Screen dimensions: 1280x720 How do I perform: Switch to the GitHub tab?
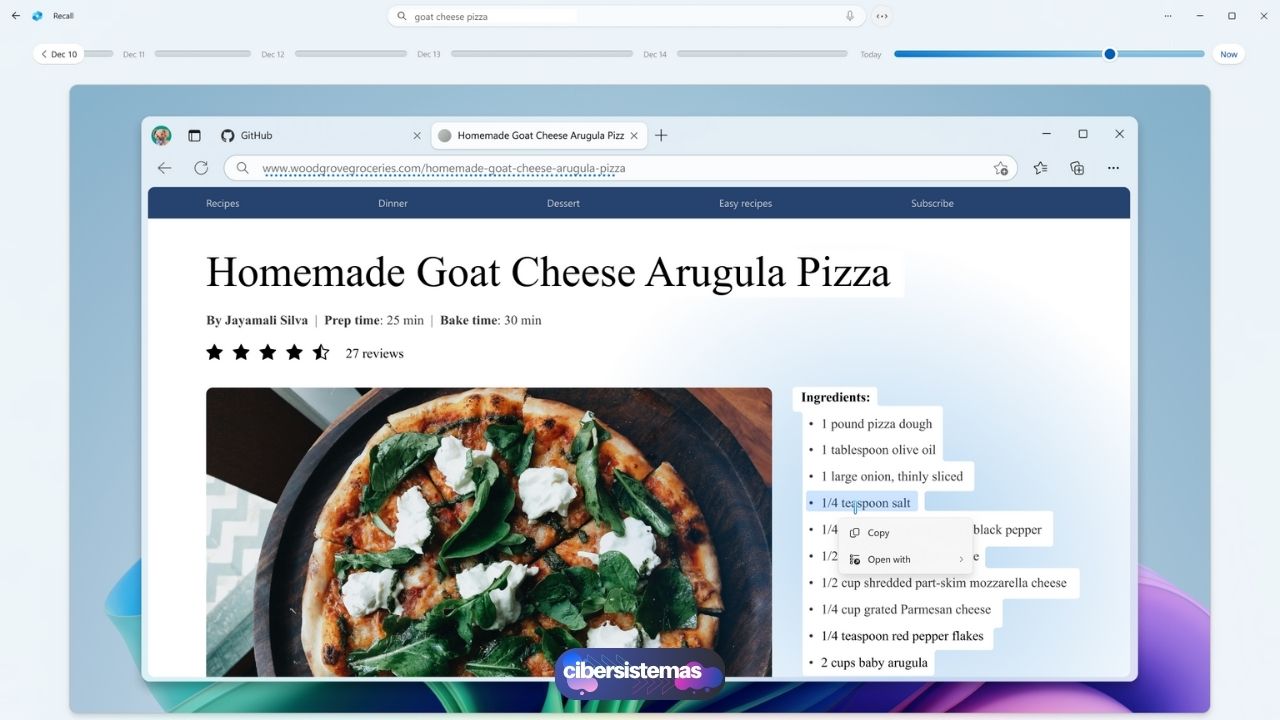click(x=320, y=135)
